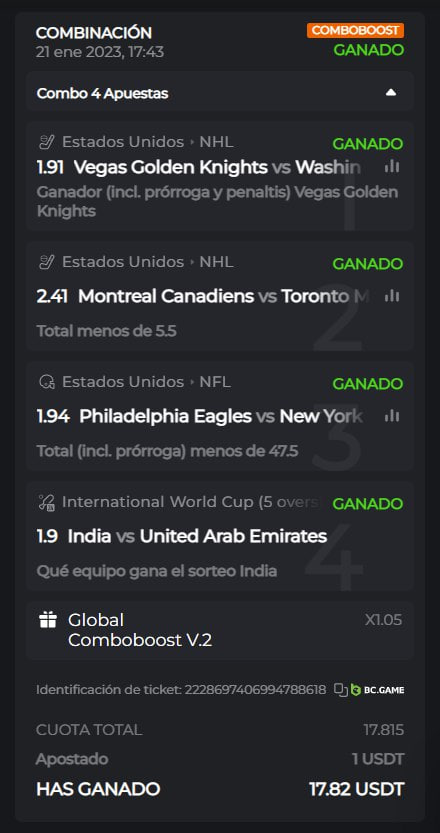Click the football helmet icon for NFL
Screen dimensions: 440x833
pos(47,382)
